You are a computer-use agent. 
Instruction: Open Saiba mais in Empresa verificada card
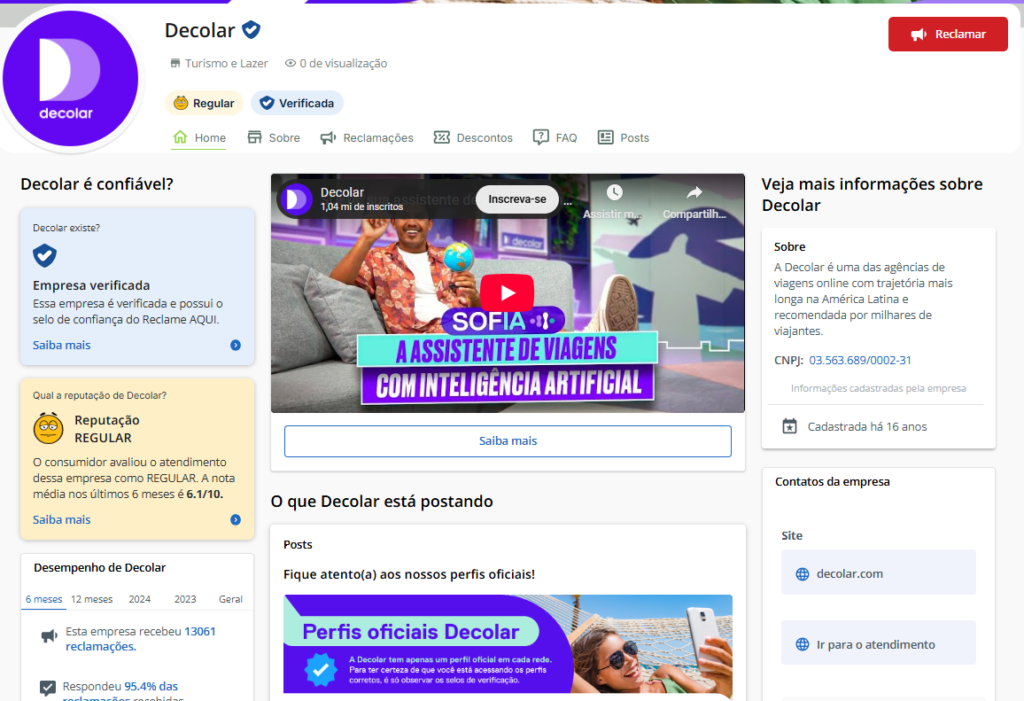click(x=62, y=345)
